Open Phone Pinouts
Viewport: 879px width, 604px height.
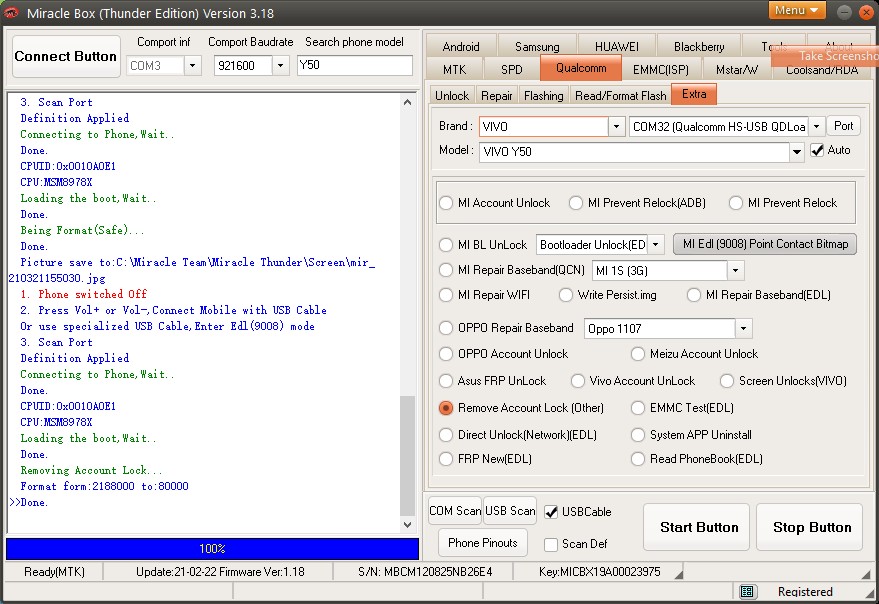[483, 543]
